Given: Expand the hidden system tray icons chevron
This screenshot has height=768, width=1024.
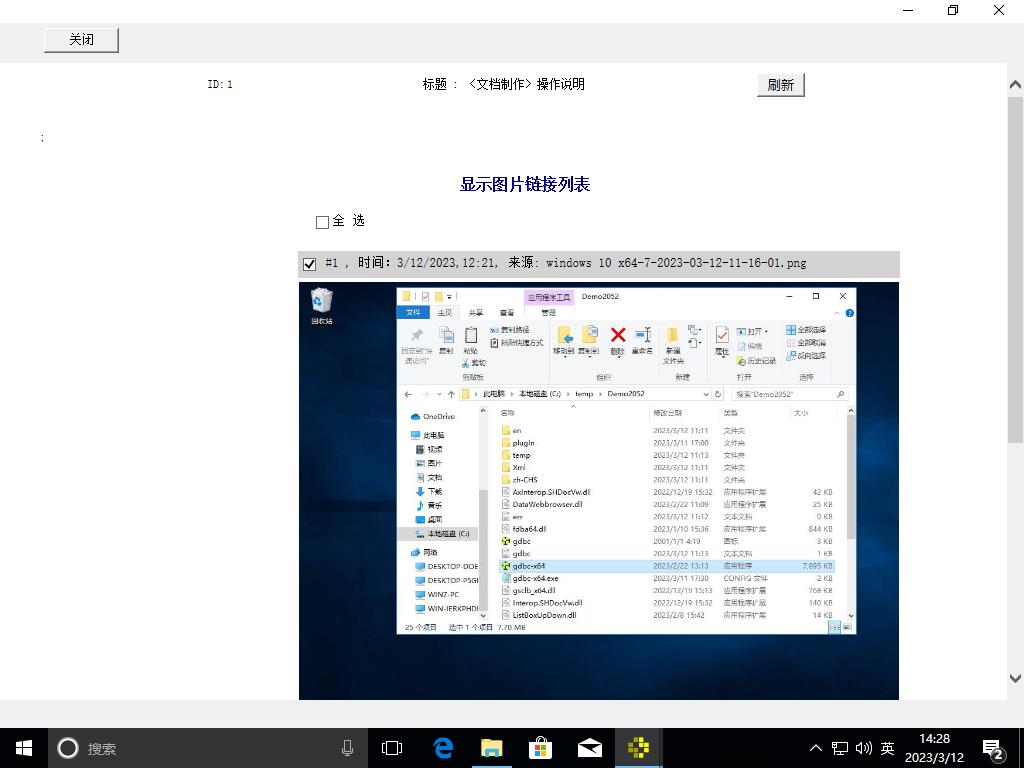Looking at the screenshot, I should 816,748.
